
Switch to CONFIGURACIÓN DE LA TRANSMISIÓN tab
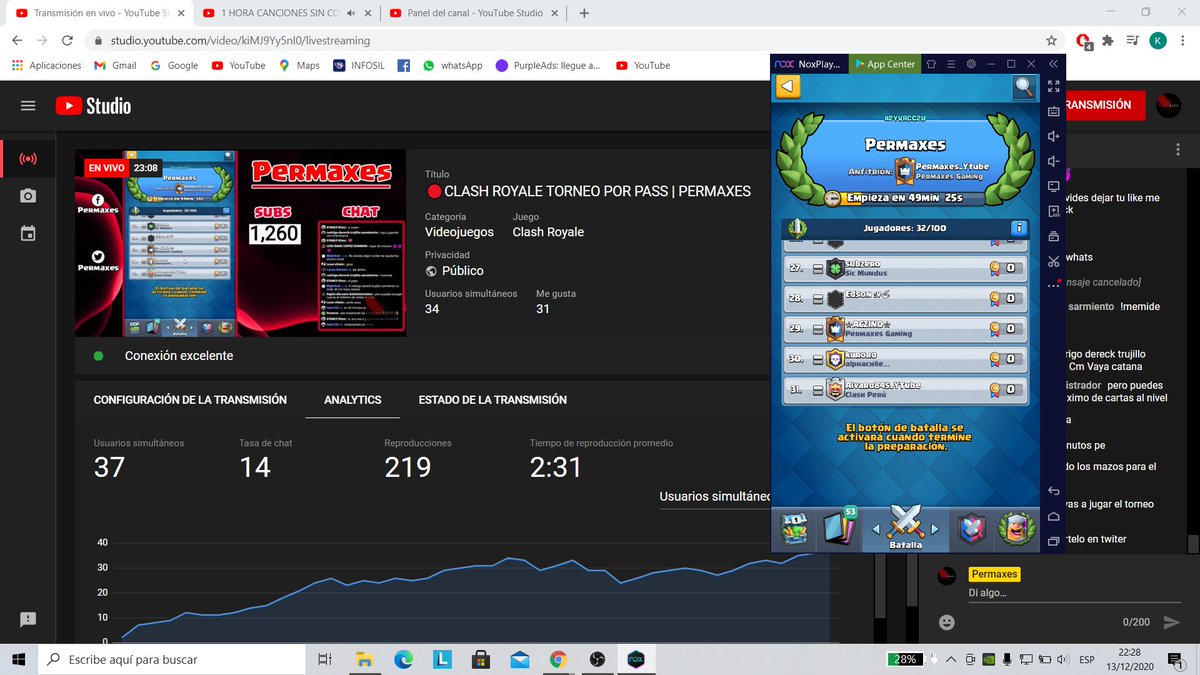tap(190, 399)
